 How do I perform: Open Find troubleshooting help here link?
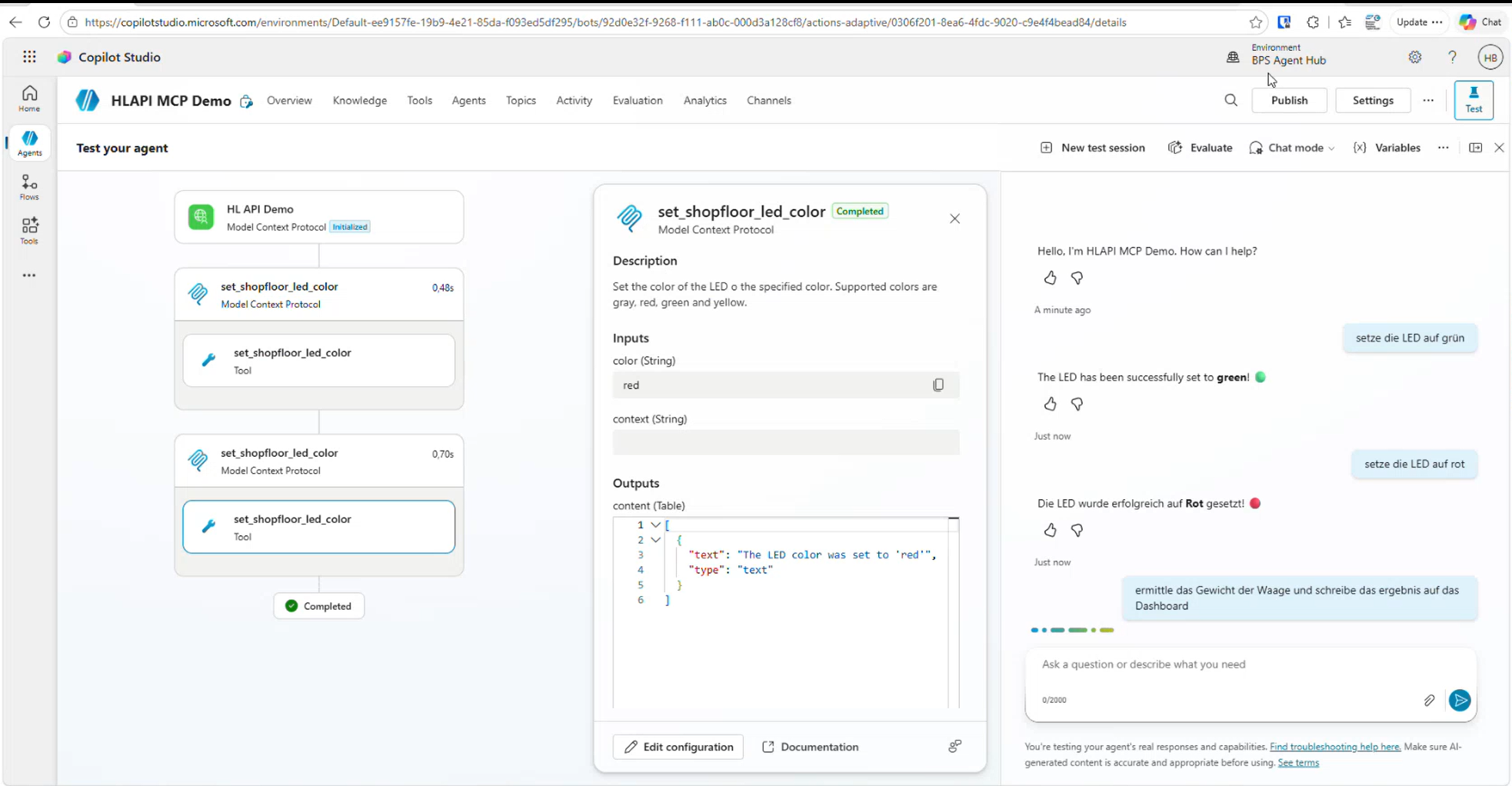pyautogui.click(x=1335, y=747)
